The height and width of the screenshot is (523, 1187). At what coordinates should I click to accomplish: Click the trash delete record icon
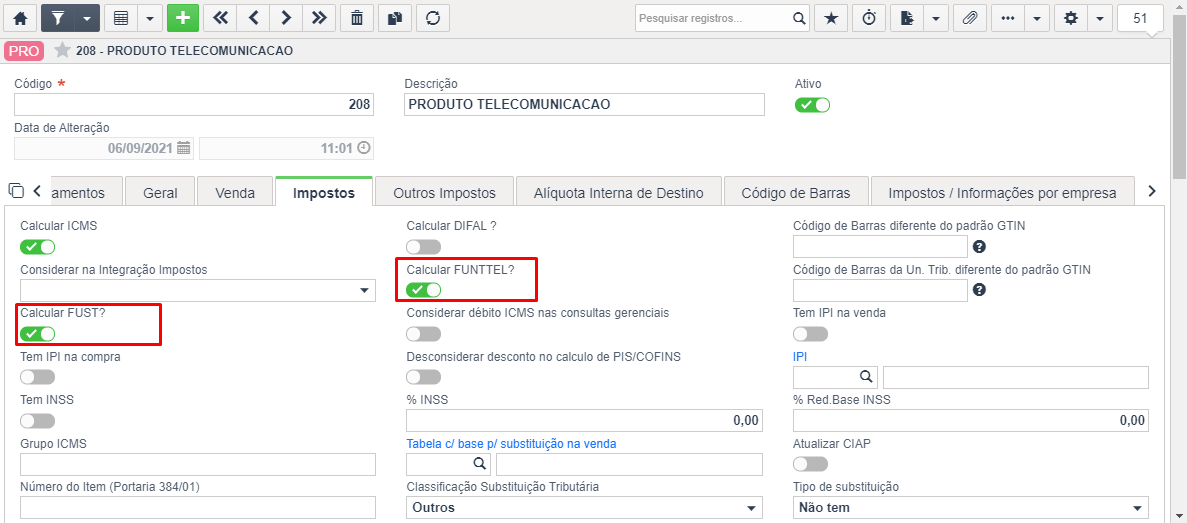tap(357, 18)
